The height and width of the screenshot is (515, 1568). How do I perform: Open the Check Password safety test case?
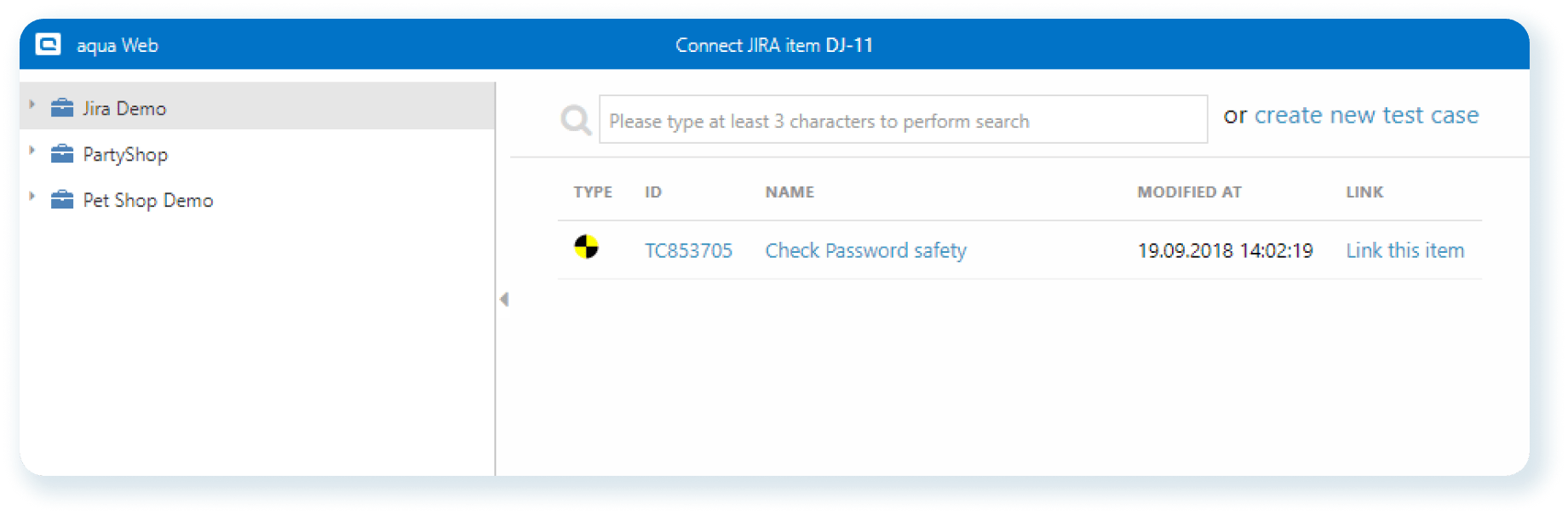coord(865,249)
